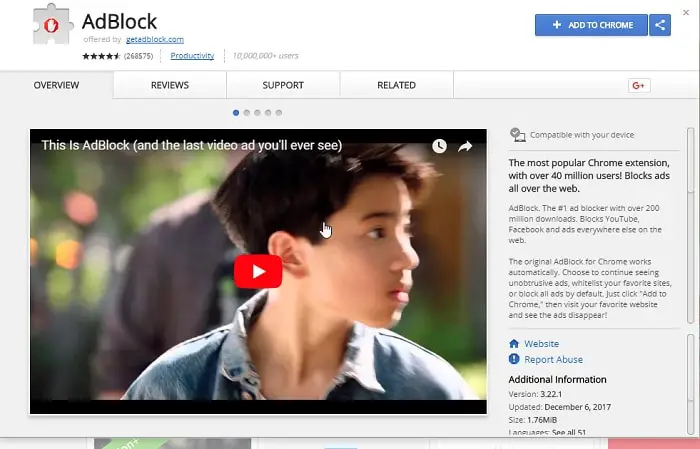
Task: Click the video share arrow icon
Action: pyautogui.click(x=465, y=146)
